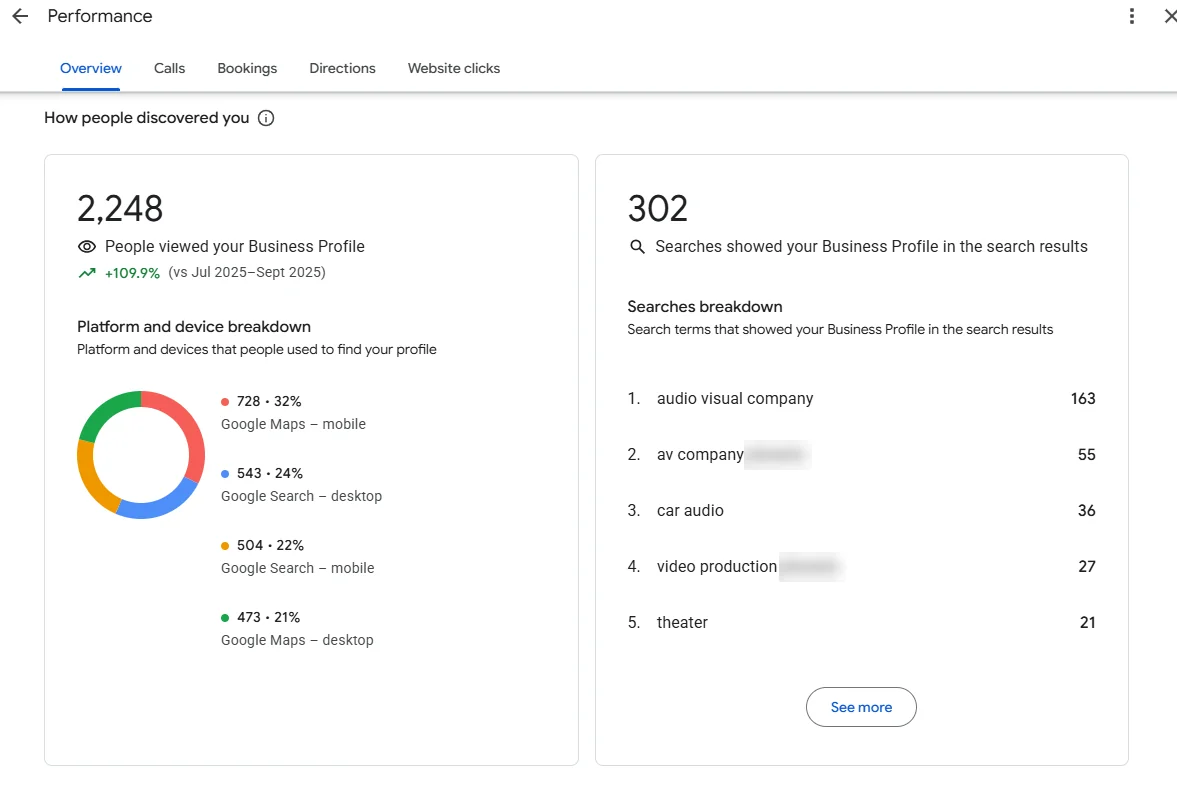
Task: Click the 163 count for audio visual company
Action: point(1082,399)
